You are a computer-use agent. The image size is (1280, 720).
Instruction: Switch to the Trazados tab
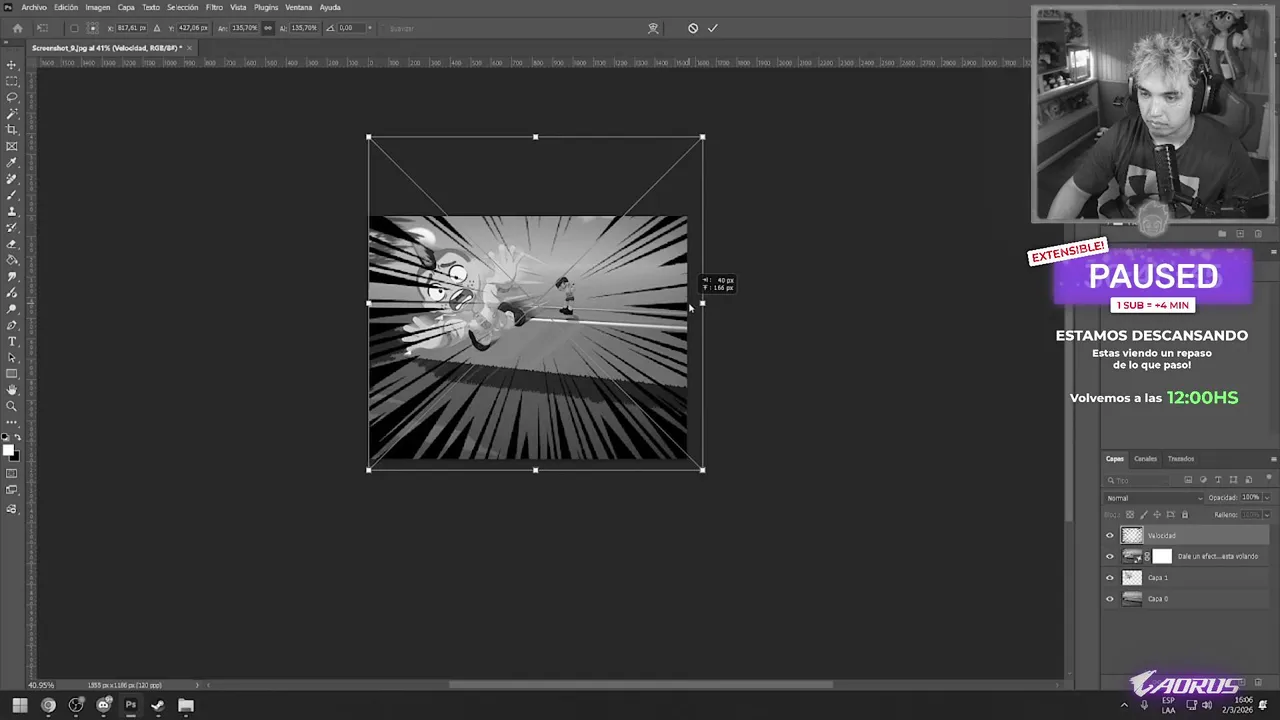point(1181,459)
